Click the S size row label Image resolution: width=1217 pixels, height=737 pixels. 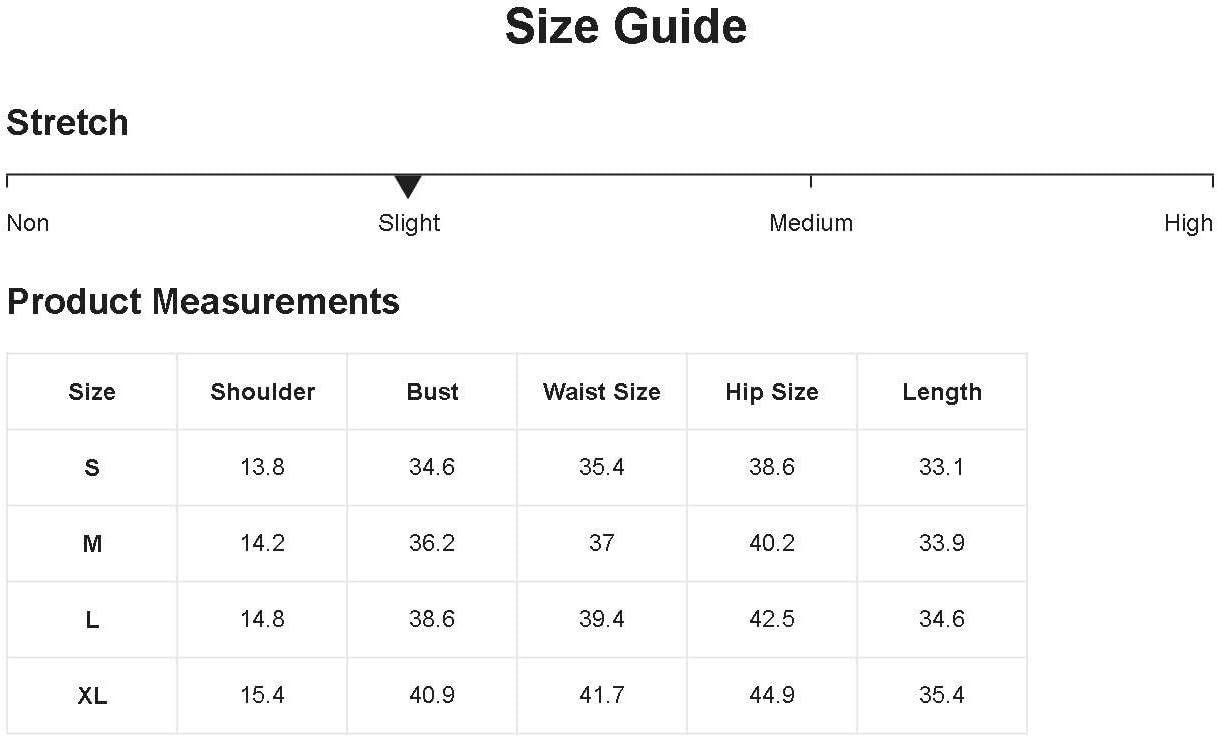tap(92, 467)
